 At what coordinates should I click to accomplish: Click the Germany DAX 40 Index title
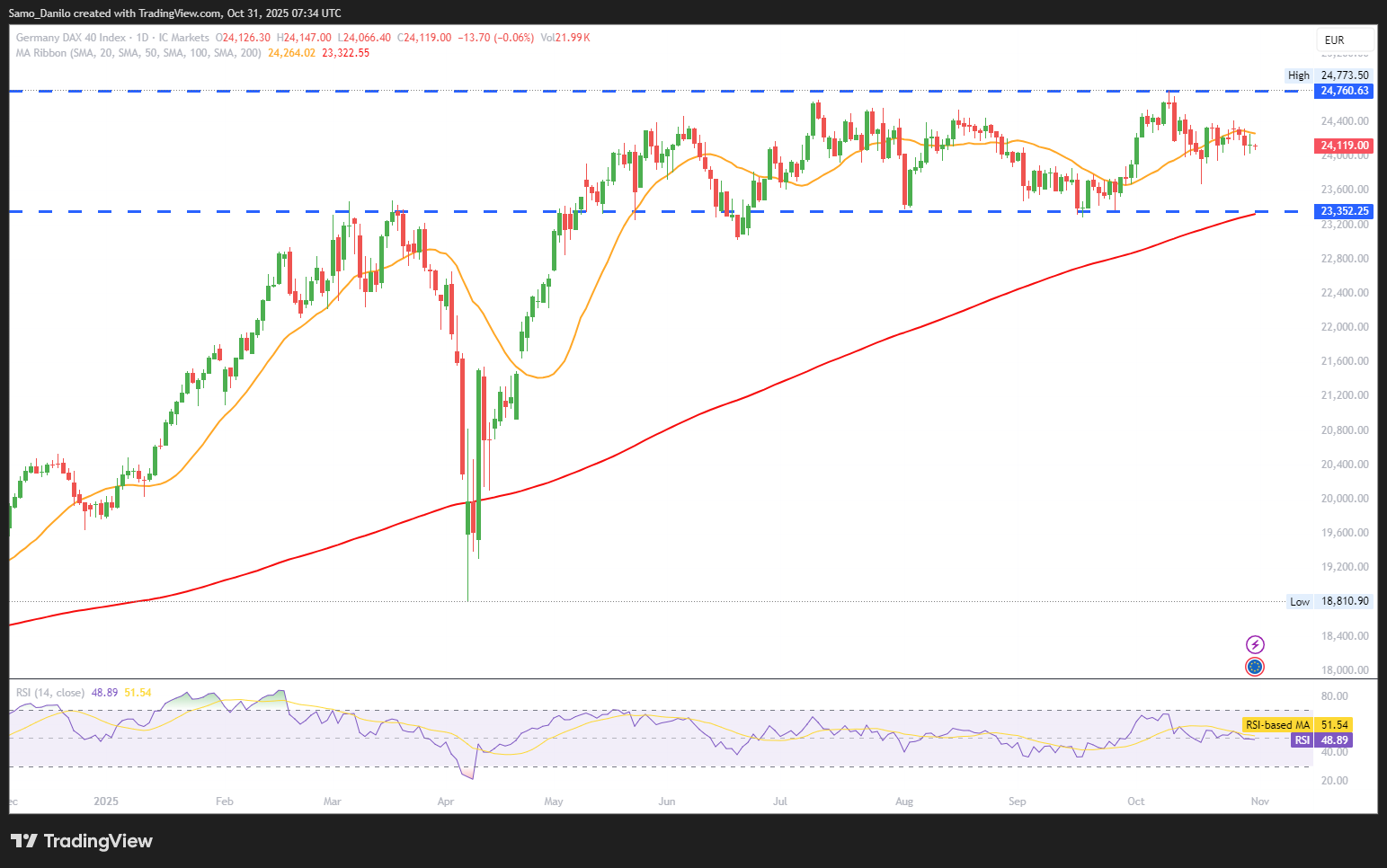point(71,38)
